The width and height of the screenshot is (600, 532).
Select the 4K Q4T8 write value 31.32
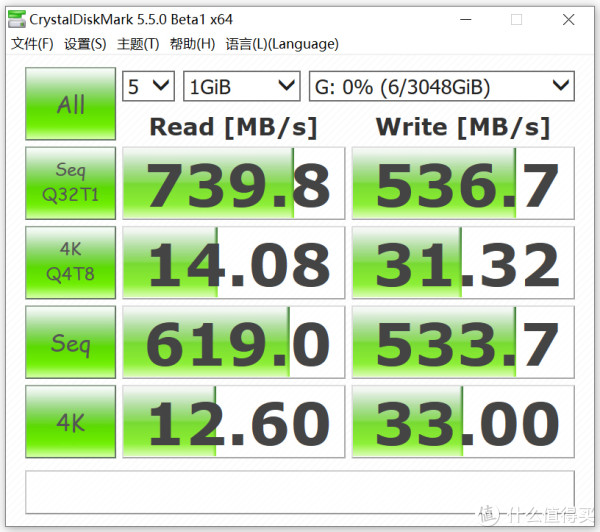pos(463,262)
